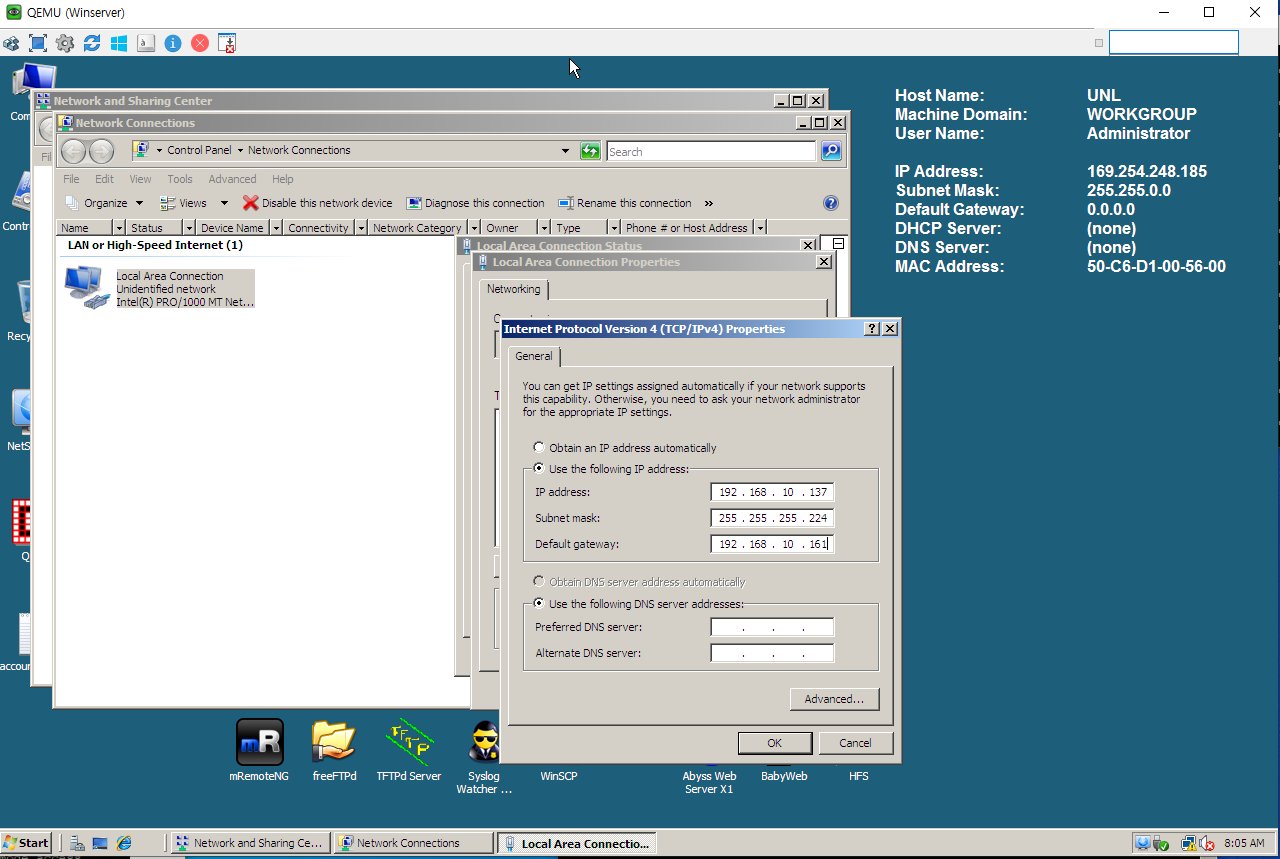Click the Search box in Network Connections

711,151
